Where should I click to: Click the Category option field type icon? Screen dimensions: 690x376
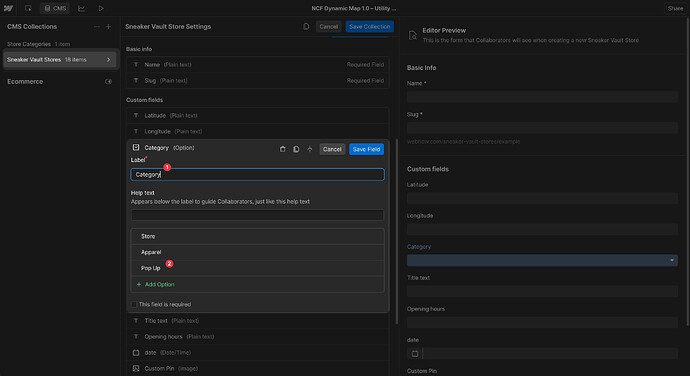[136, 147]
